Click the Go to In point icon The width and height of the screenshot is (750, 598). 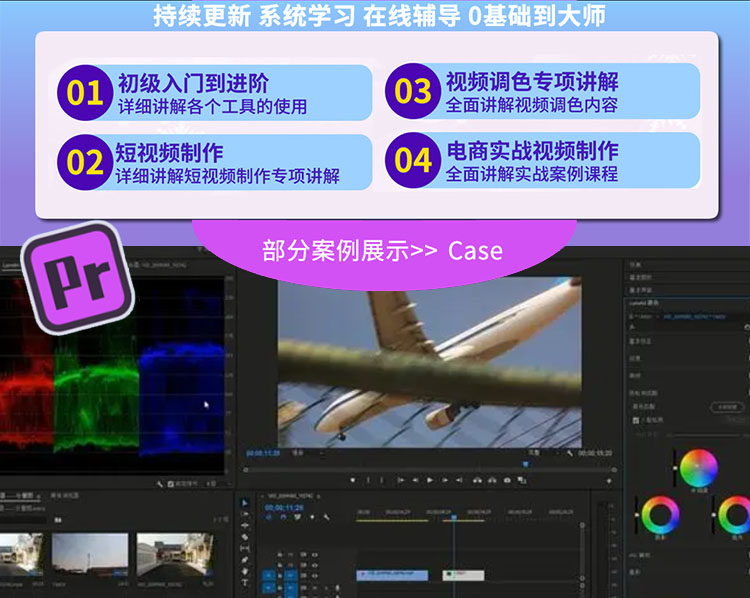tap(400, 480)
